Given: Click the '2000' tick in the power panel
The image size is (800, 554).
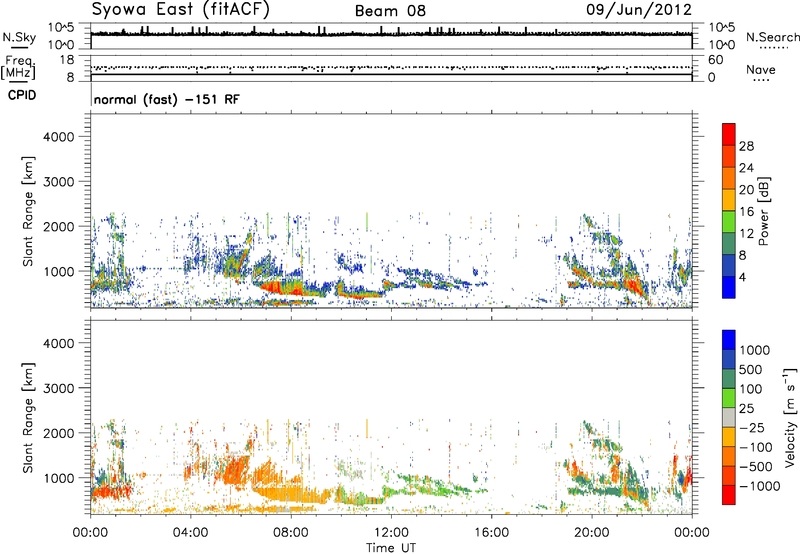Looking at the screenshot, I should [x=59, y=226].
